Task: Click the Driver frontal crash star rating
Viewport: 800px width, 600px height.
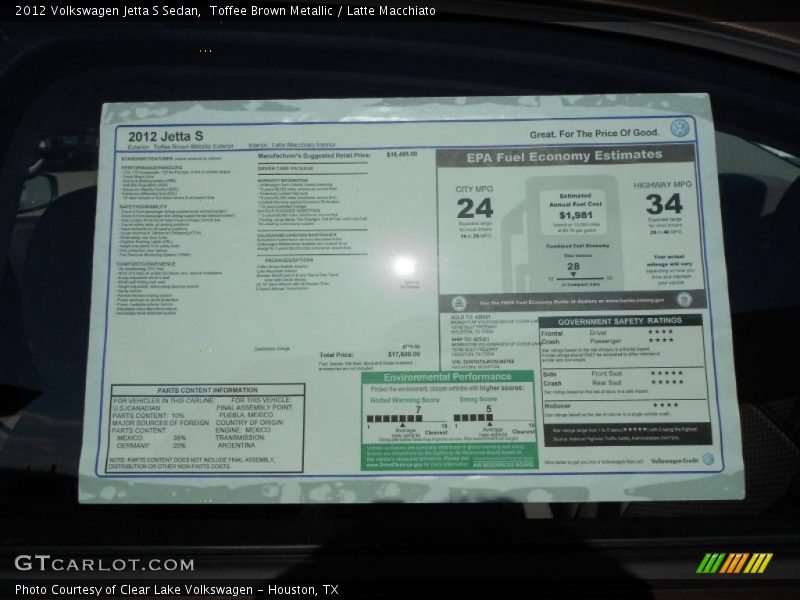Action: point(660,332)
